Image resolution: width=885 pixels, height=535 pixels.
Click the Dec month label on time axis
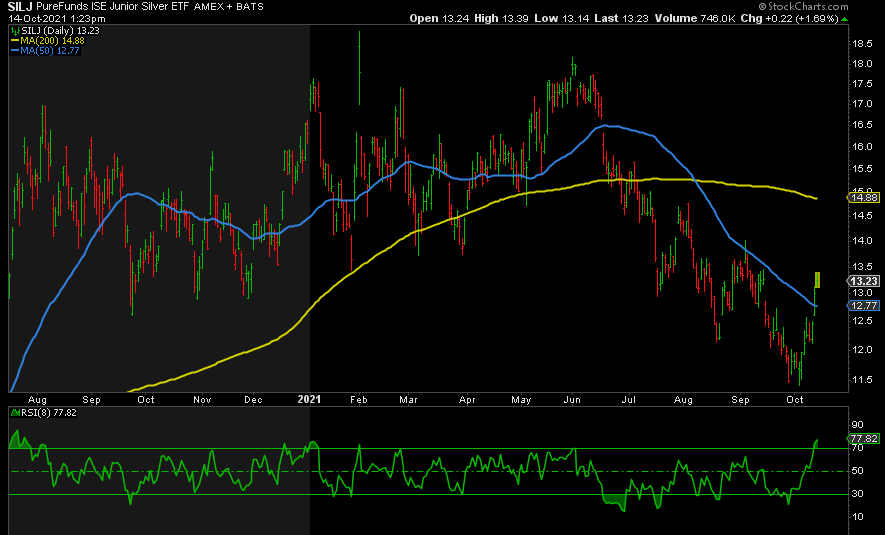click(253, 400)
